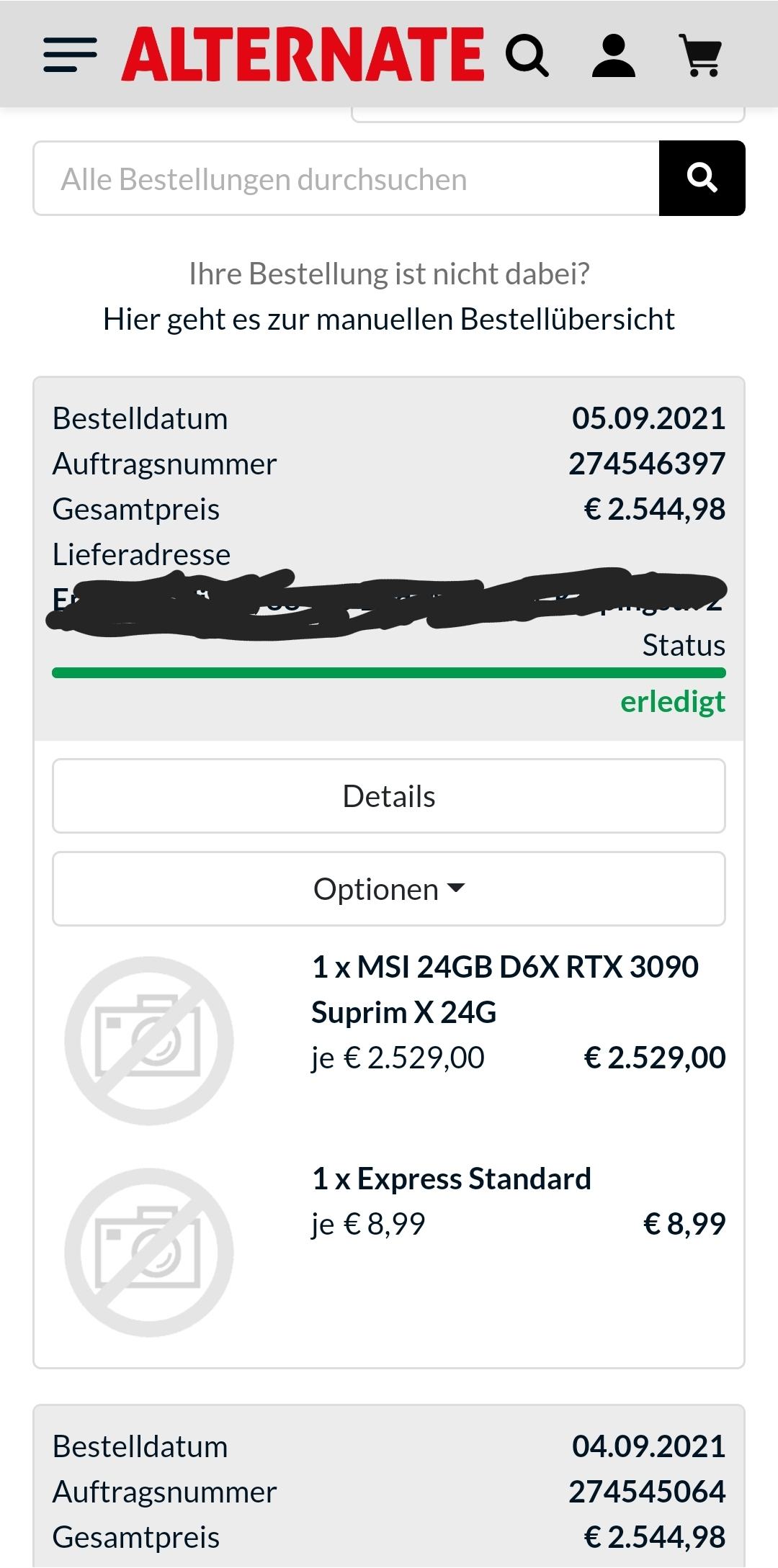Image resolution: width=778 pixels, height=1568 pixels.
Task: Open the Express Standard placeholder image
Action: coord(149,1252)
